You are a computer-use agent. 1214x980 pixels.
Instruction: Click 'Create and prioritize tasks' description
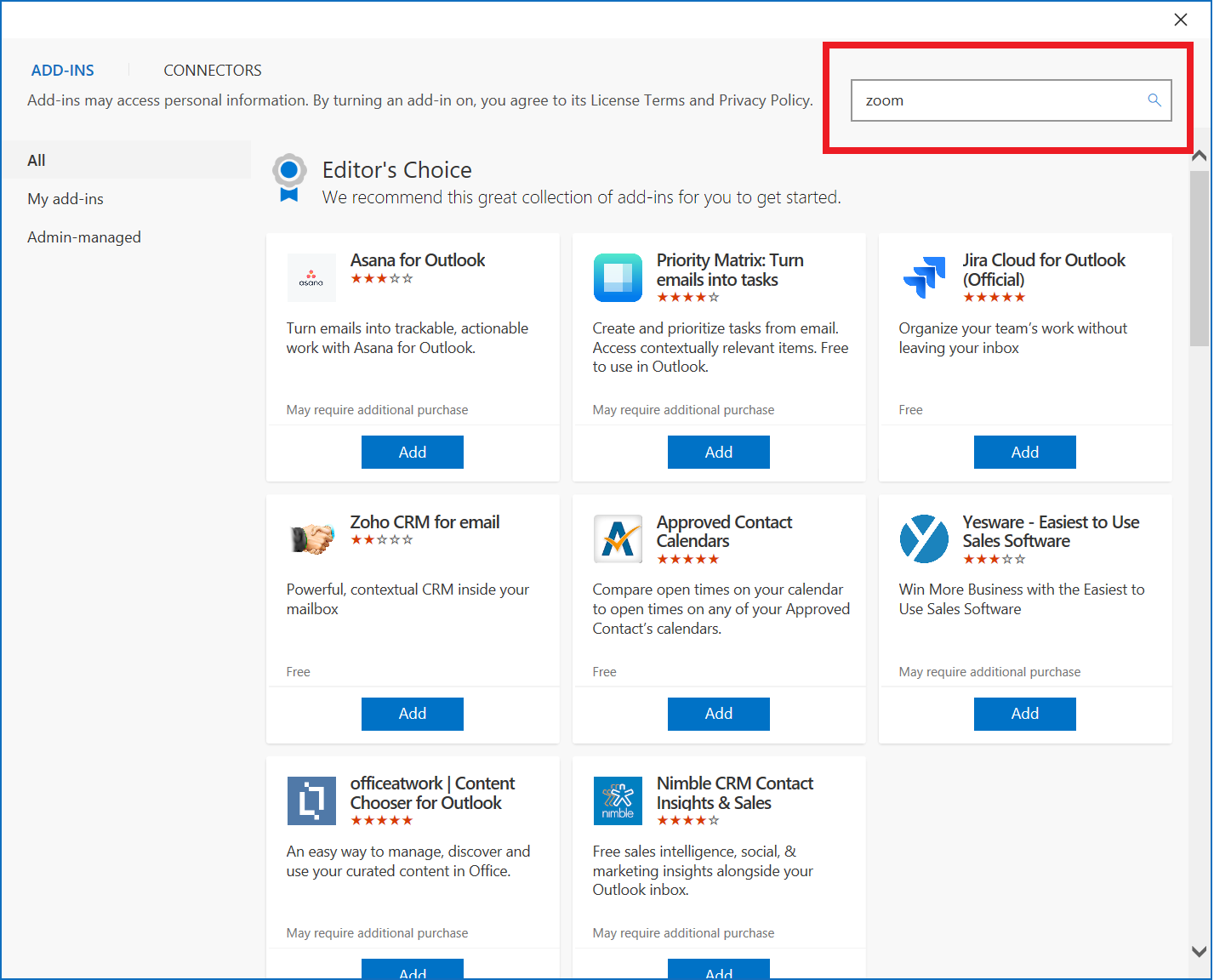pos(721,348)
